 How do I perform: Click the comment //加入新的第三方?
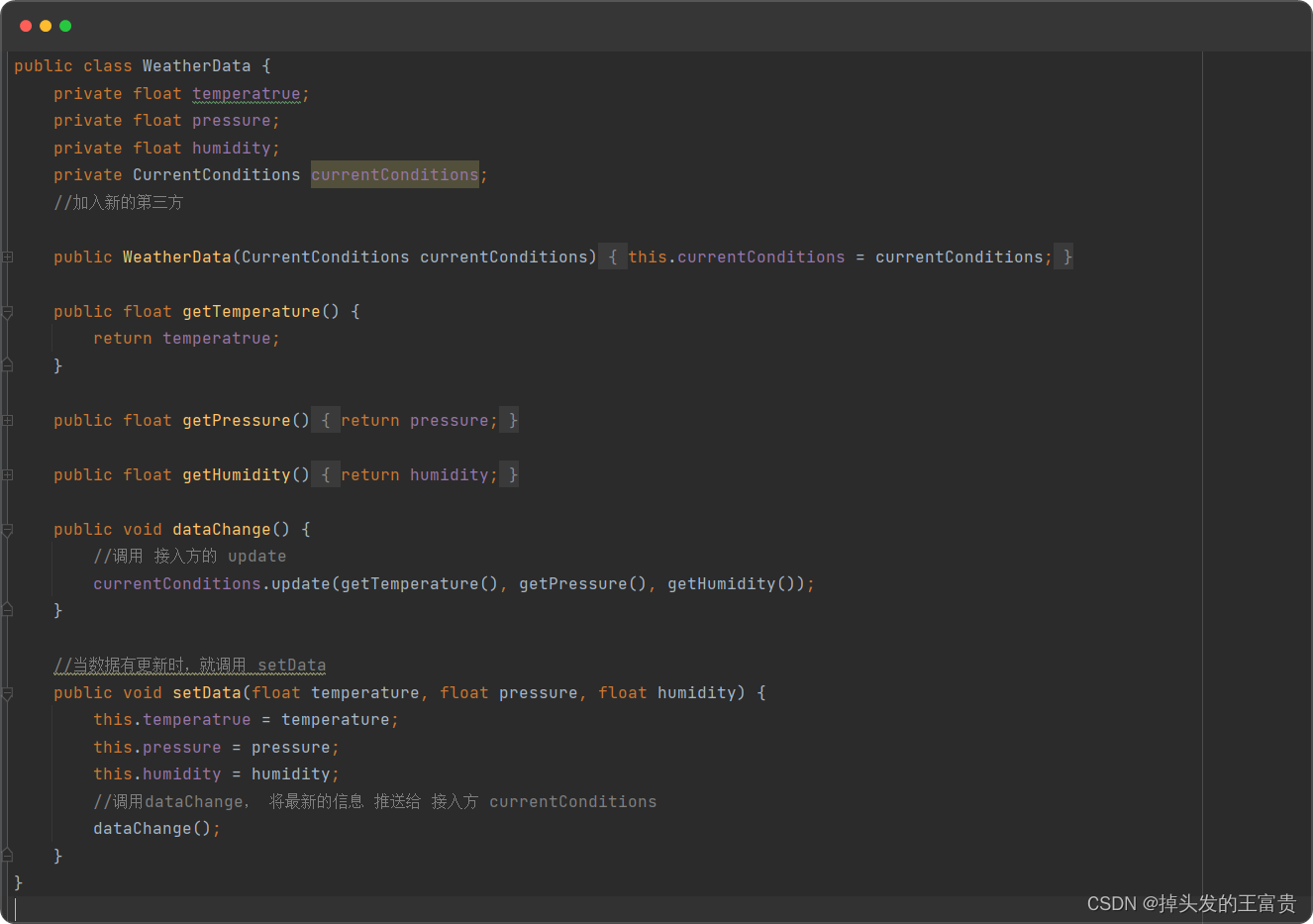tap(119, 203)
